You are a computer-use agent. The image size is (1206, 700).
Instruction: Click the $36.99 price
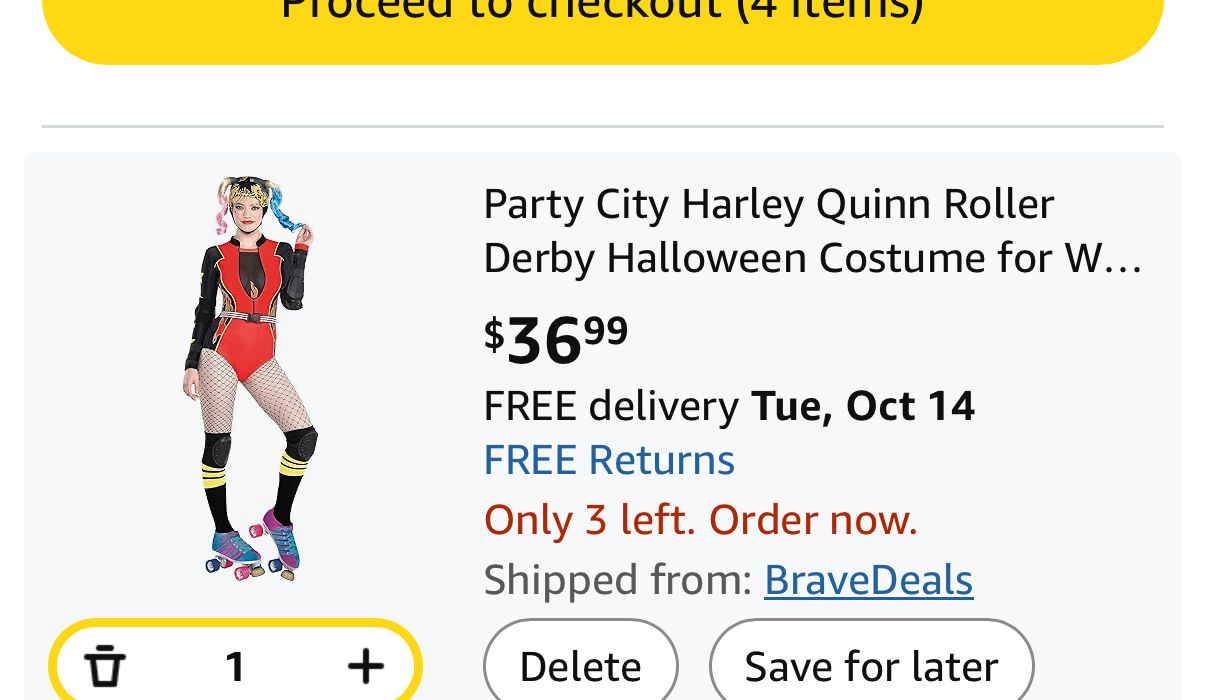pos(556,338)
